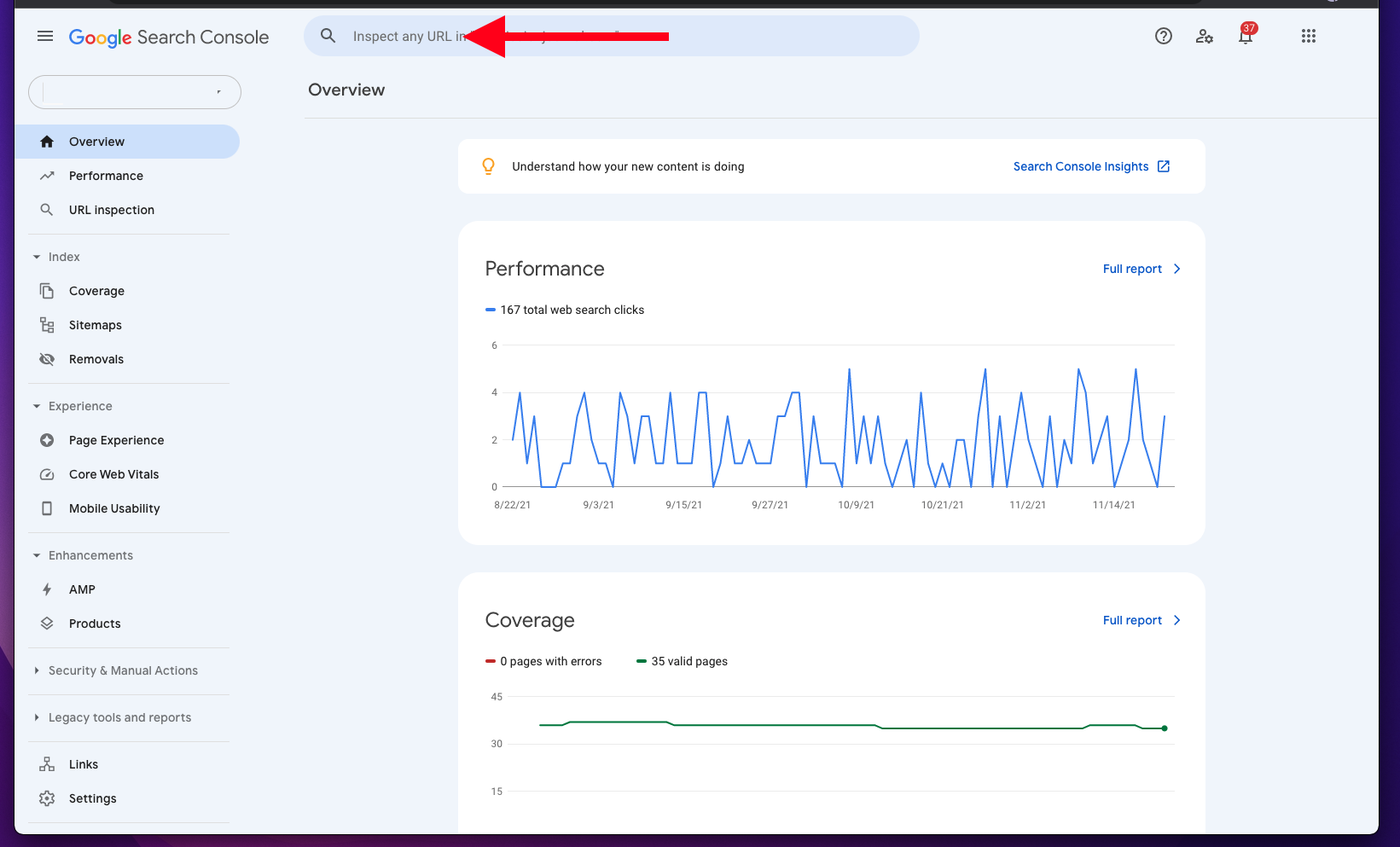
Task: Click the Removals crossed-eye icon
Action: tap(47, 359)
